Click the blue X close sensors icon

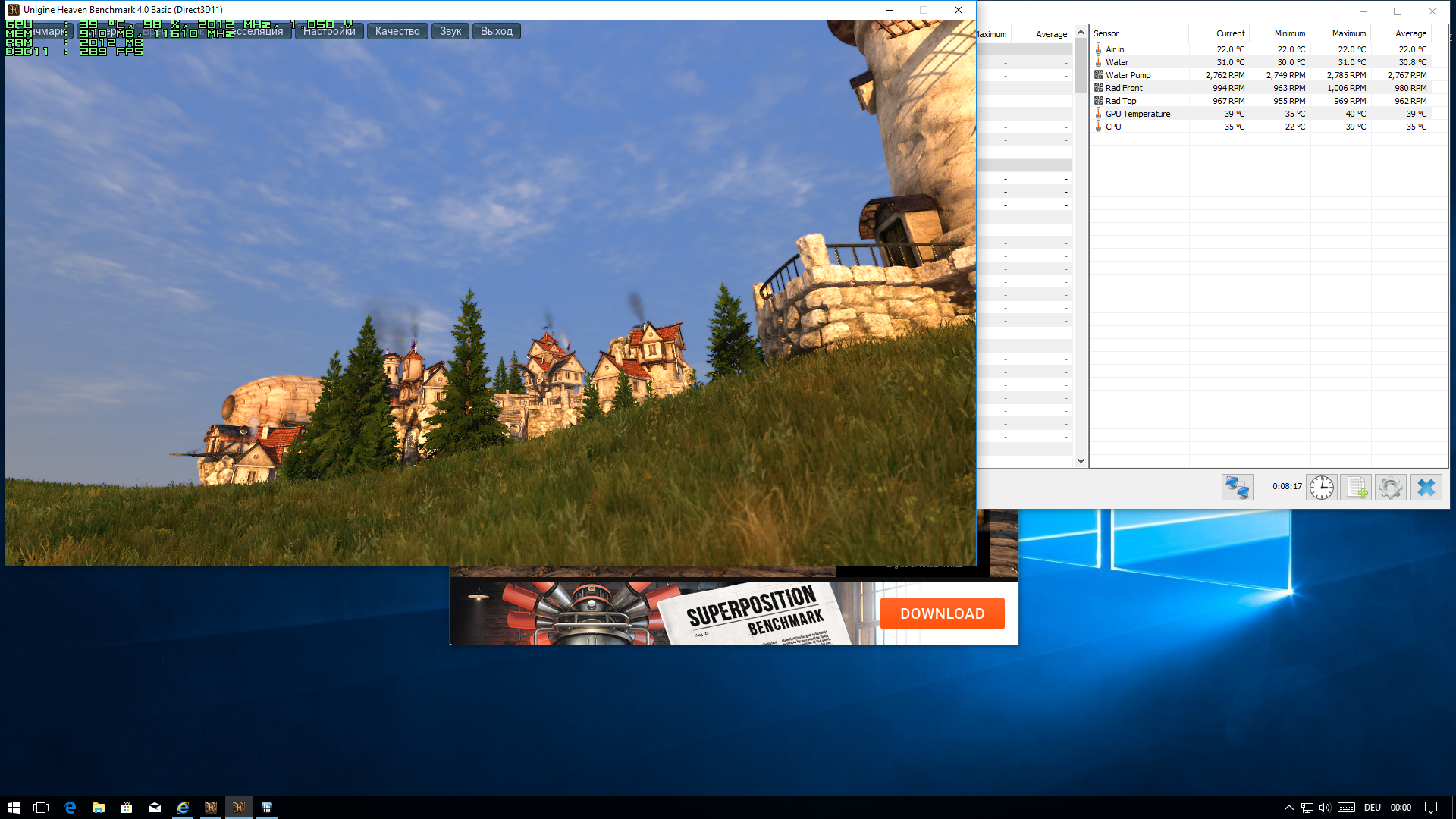click(x=1426, y=487)
